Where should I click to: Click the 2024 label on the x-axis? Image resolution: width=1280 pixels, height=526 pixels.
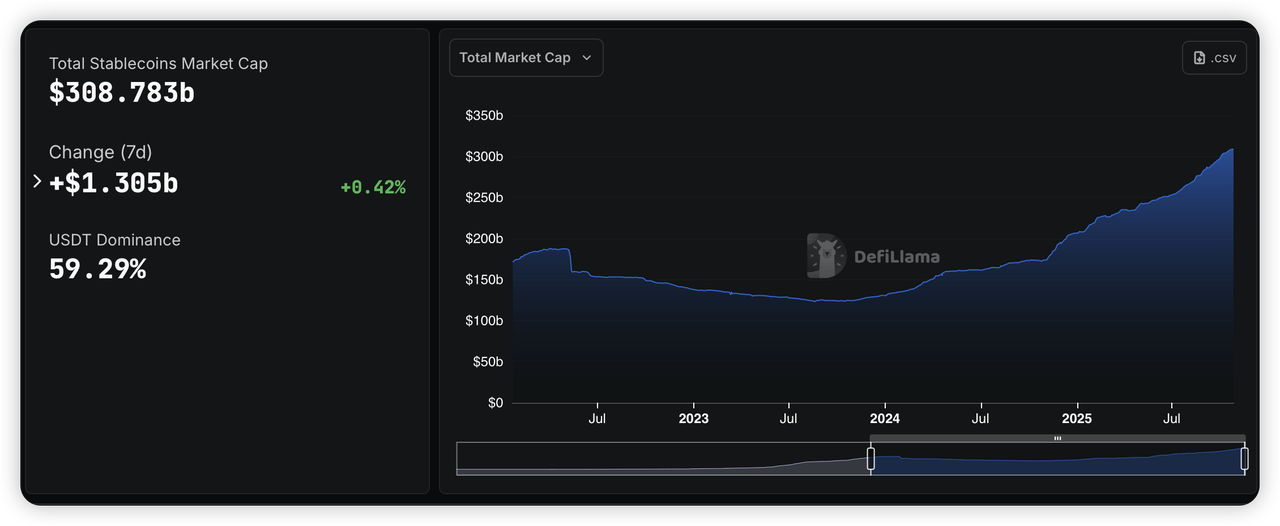pos(884,418)
